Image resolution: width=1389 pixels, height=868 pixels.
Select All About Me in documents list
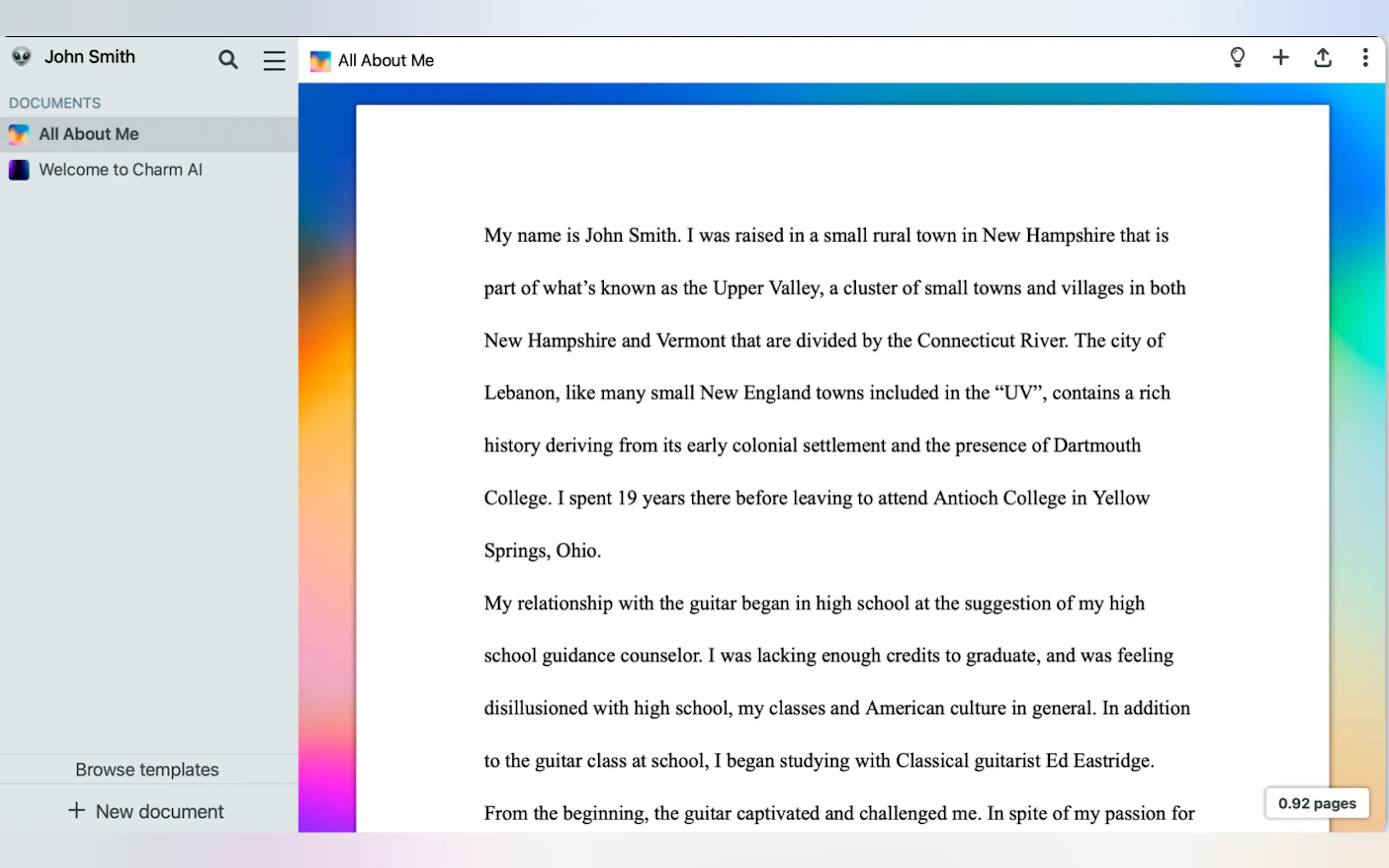(x=89, y=134)
